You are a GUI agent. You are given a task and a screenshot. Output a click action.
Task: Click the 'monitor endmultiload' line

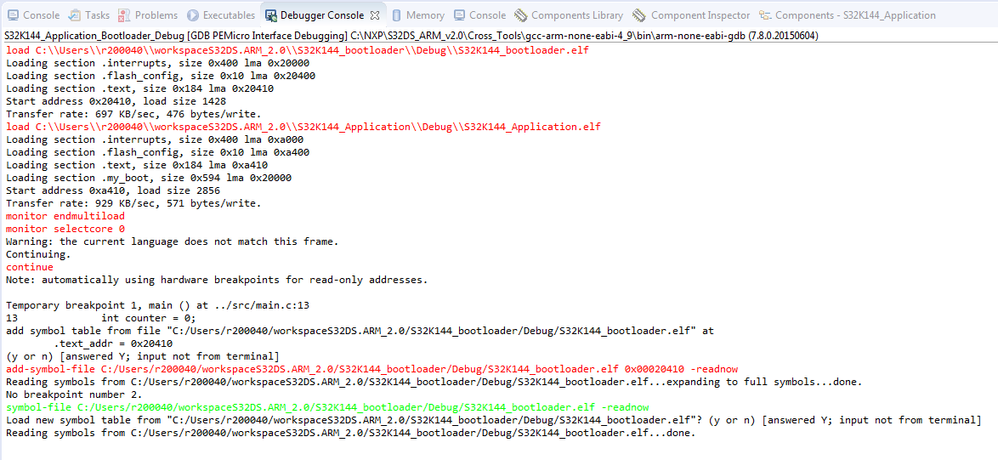pyautogui.click(x=65, y=216)
